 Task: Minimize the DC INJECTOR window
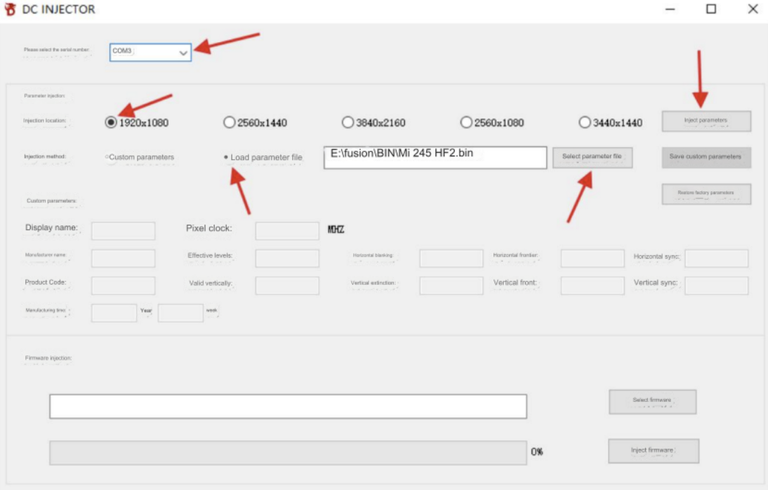pyautogui.click(x=670, y=9)
